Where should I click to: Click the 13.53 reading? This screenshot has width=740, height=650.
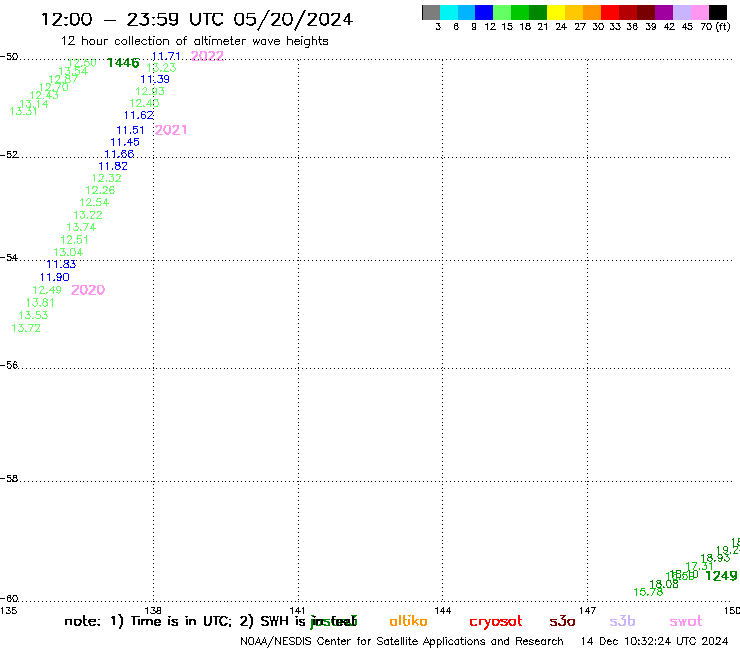[x=33, y=315]
